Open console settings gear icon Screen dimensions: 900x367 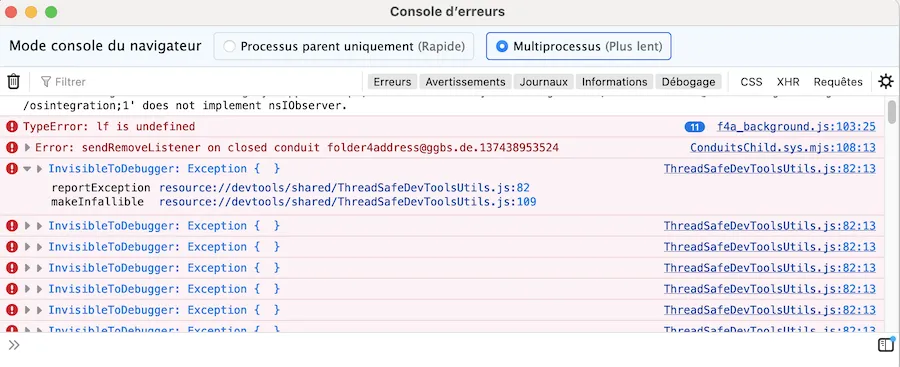[x=886, y=82]
